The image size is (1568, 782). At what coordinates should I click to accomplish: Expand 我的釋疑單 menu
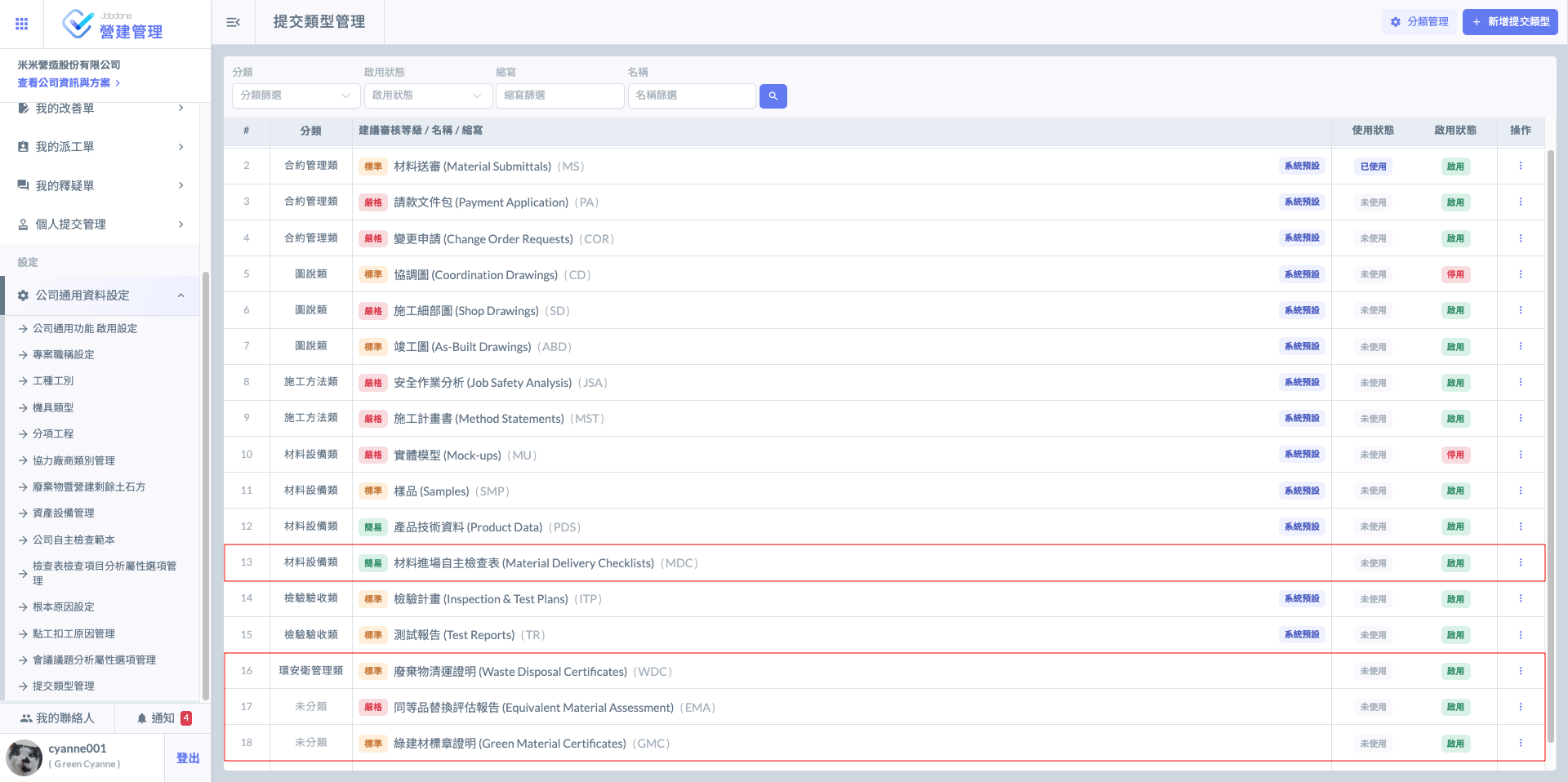[102, 185]
